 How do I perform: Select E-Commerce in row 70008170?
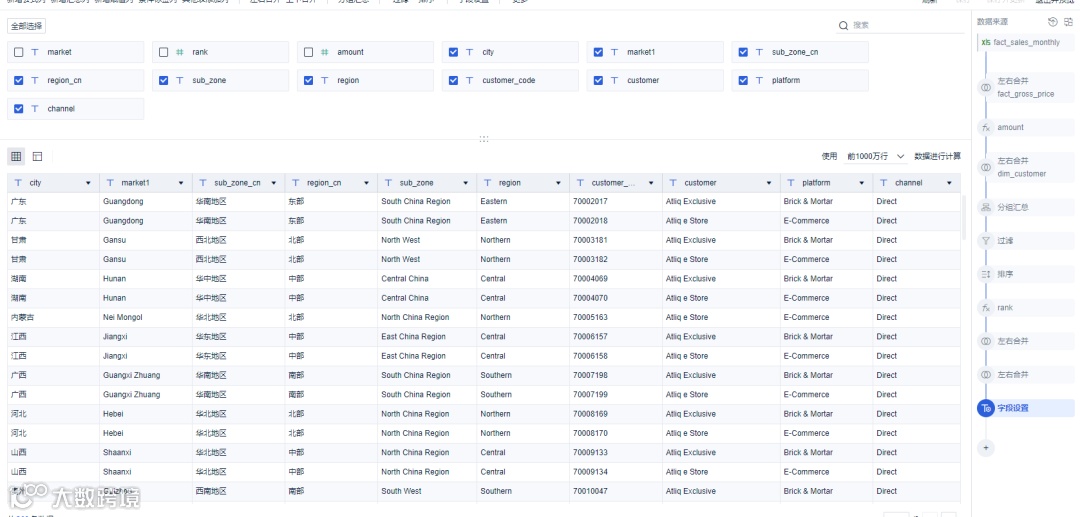pyautogui.click(x=827, y=433)
